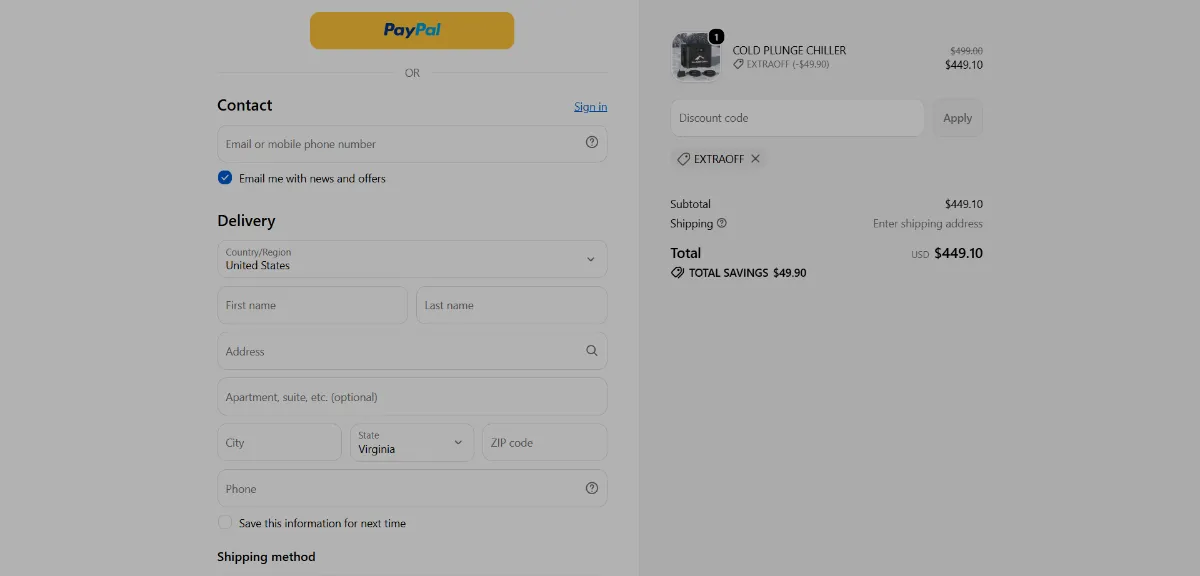Viewport: 1200px width, 576px height.
Task: Check Save this information for next time
Action: [x=225, y=522]
